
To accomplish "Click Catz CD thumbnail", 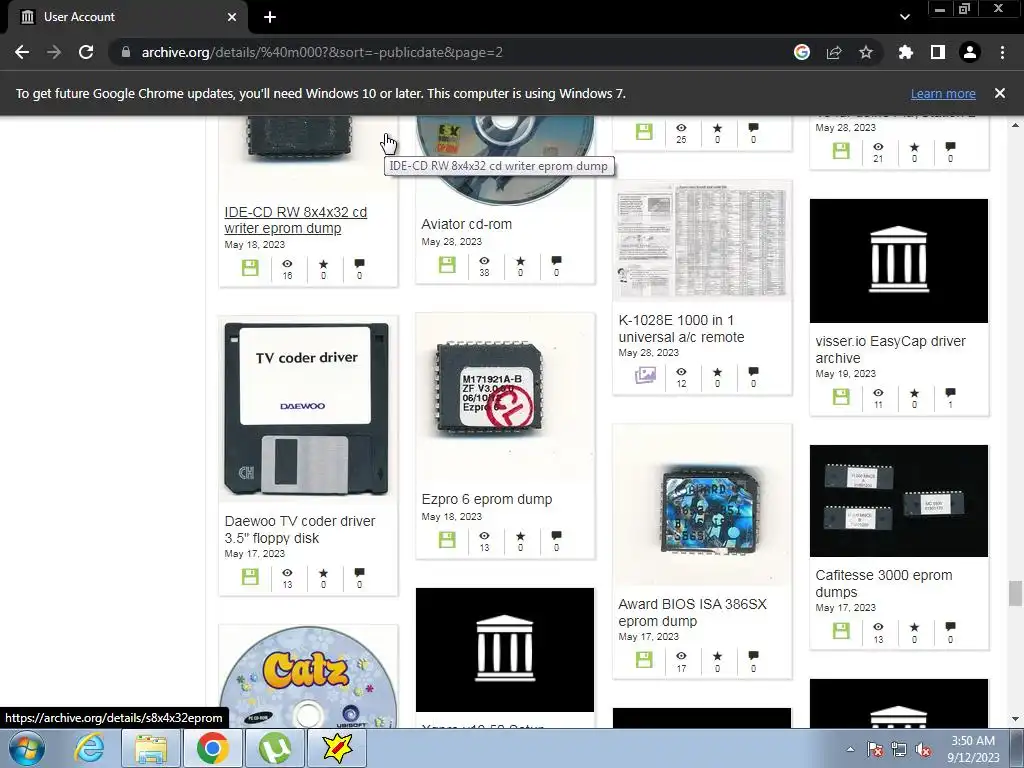I will pyautogui.click(x=308, y=677).
